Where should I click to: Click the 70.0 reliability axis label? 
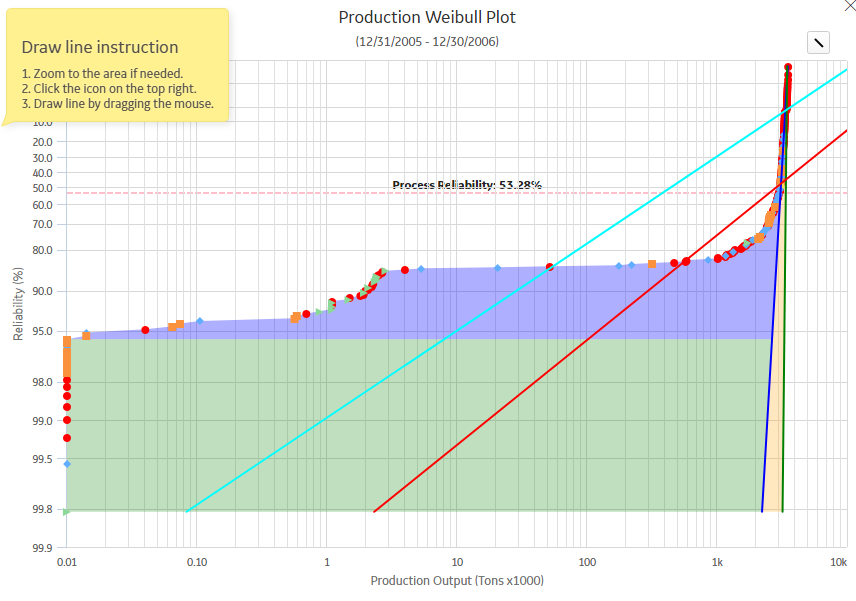tap(43, 224)
